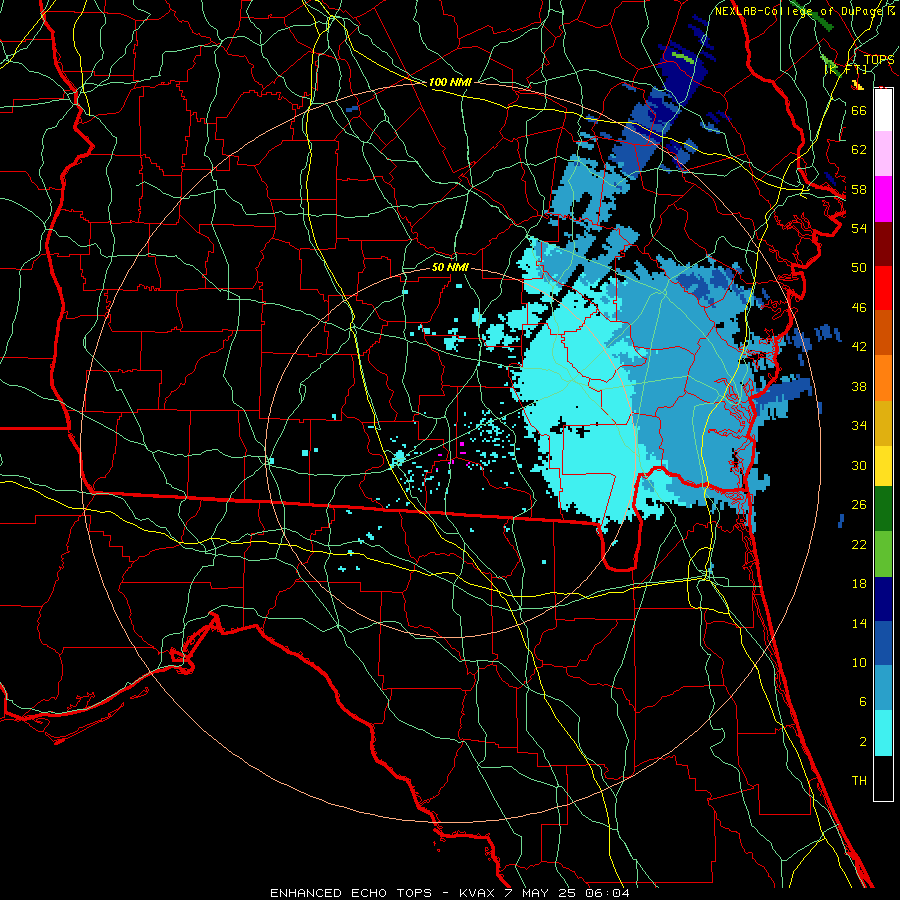Image resolution: width=900 pixels, height=900 pixels.
Task: Select the 26 legend value
Action: tap(859, 505)
